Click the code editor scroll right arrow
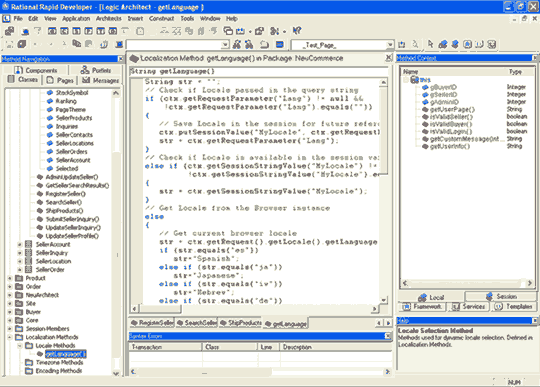Image resolution: width=540 pixels, height=387 pixels. [374, 309]
